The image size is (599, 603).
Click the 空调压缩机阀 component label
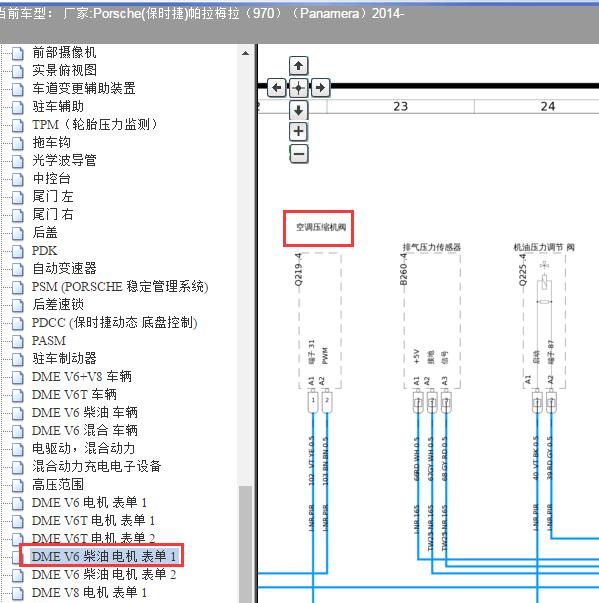tap(321, 227)
